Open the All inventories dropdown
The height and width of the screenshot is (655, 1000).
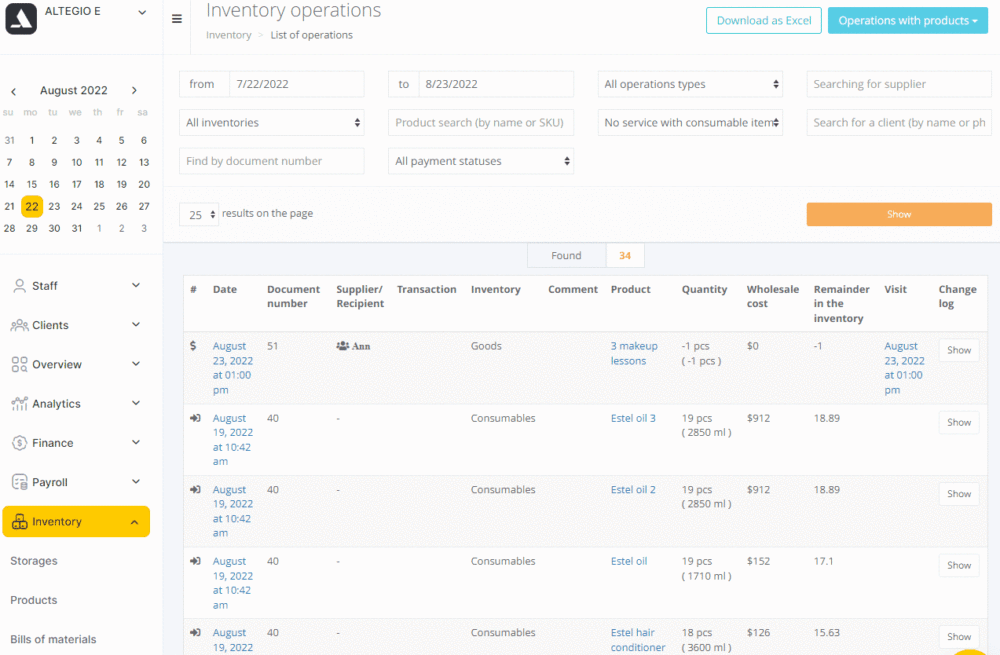point(272,122)
